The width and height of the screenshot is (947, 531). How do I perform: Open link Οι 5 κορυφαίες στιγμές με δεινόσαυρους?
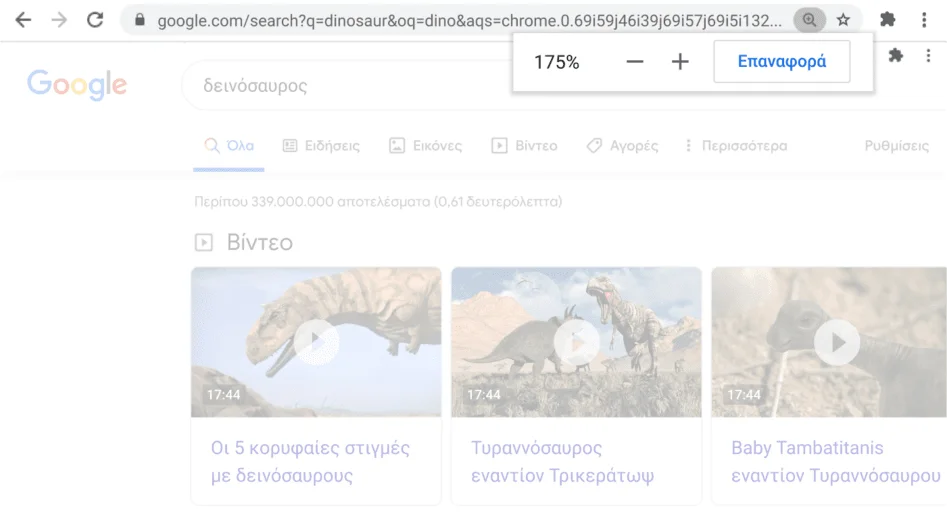pyautogui.click(x=310, y=462)
